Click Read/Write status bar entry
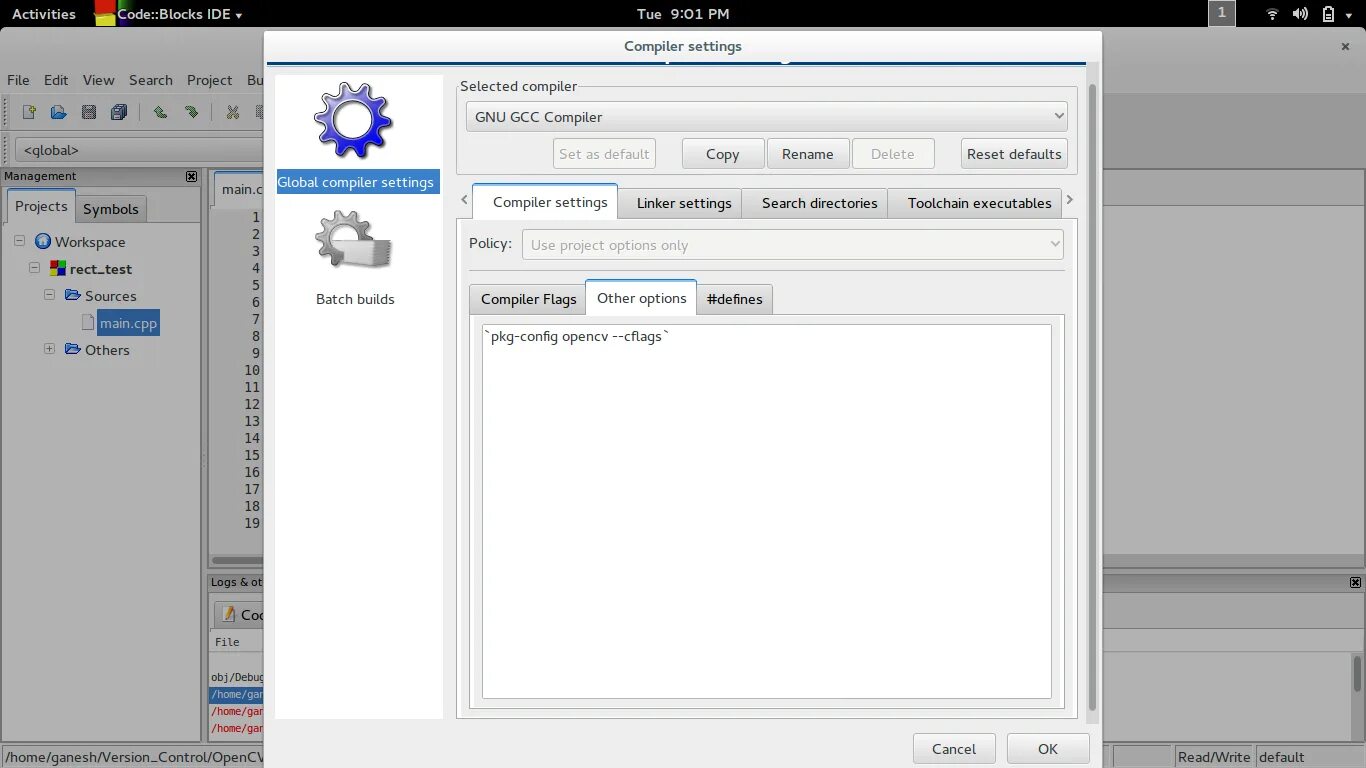1366x768 pixels. point(1213,757)
